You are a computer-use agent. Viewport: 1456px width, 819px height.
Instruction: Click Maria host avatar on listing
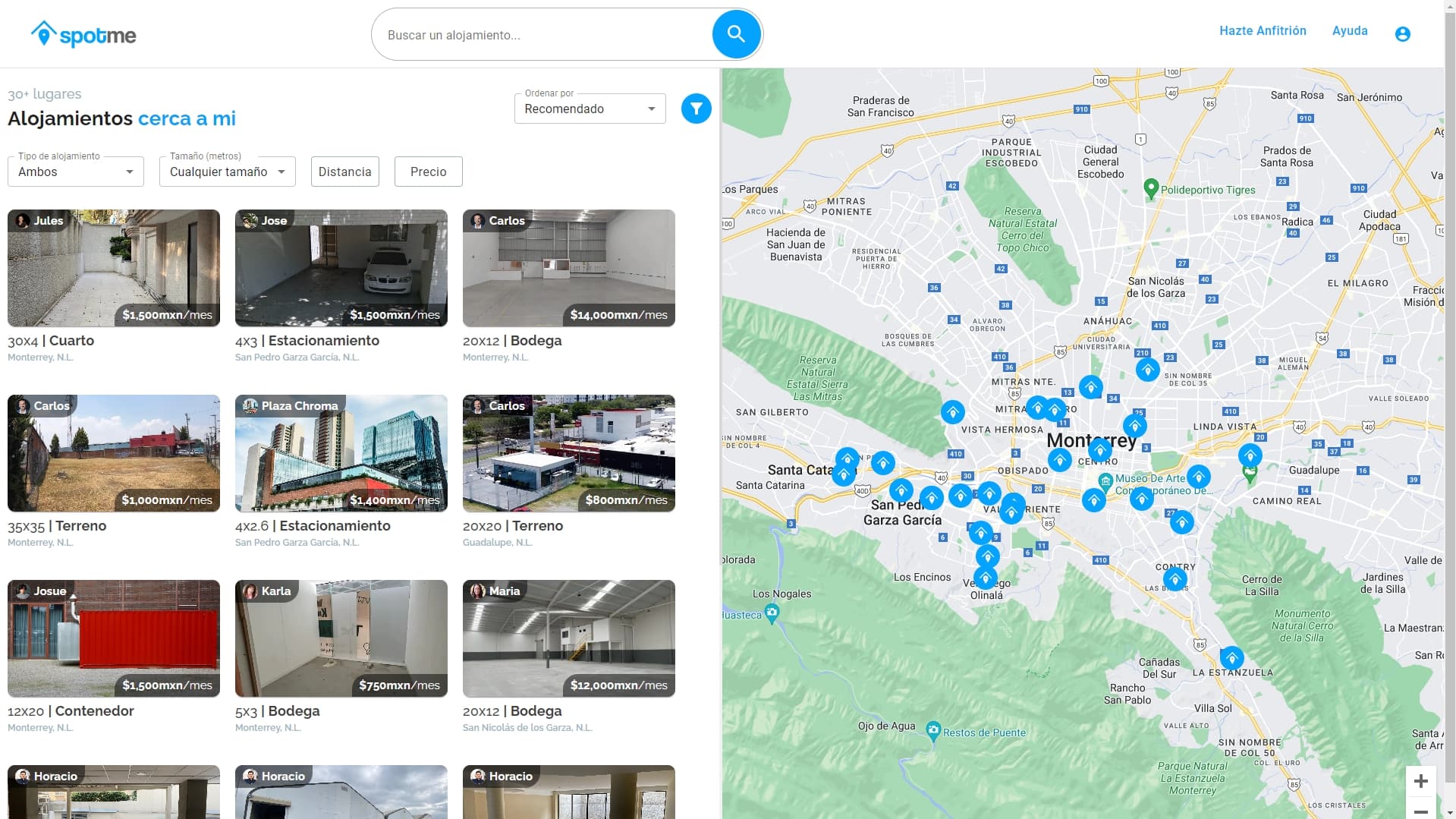(x=477, y=591)
